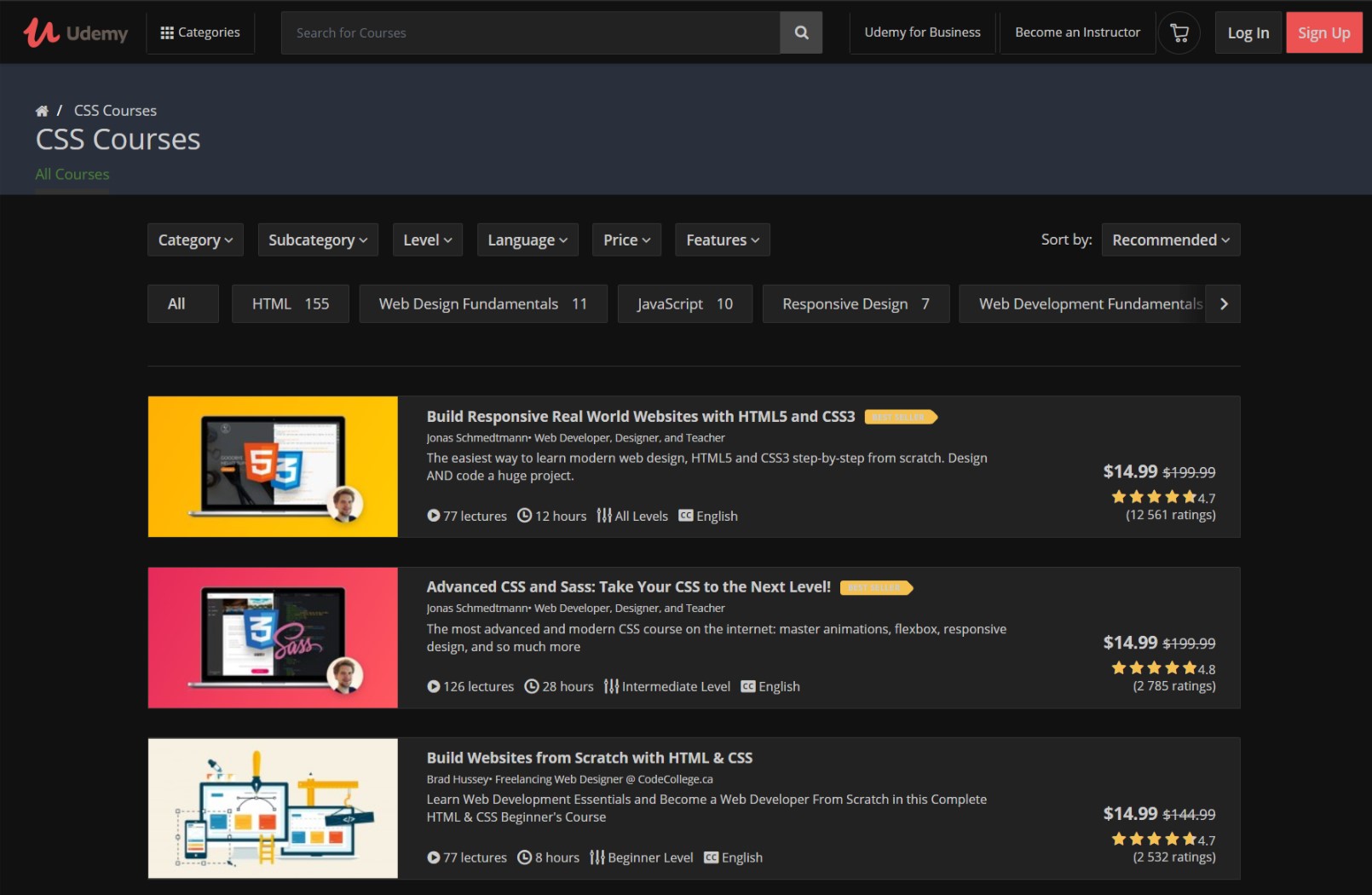Click the CC captions icon on Advanced CSS course
Screen dimensions: 1372x895
(x=747, y=686)
